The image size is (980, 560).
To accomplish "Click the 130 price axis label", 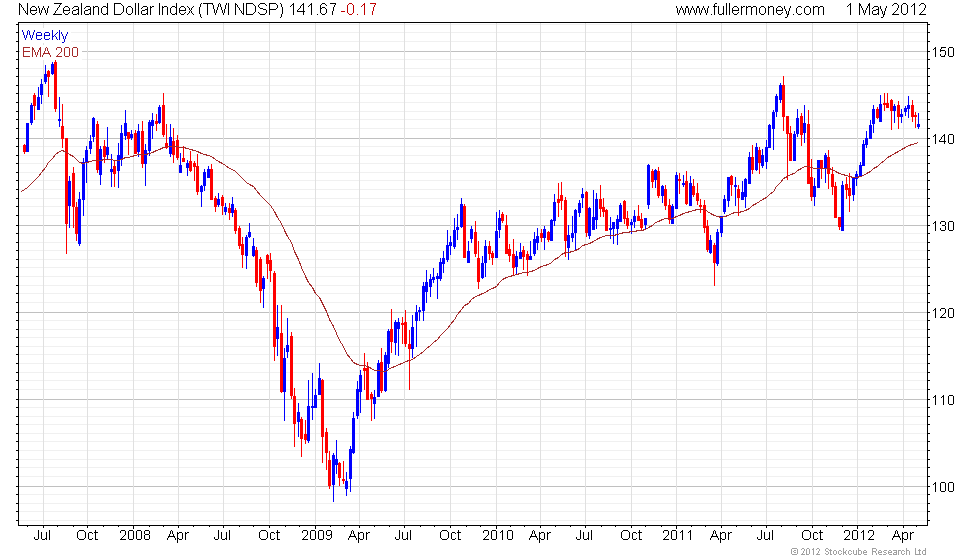I will click(942, 226).
